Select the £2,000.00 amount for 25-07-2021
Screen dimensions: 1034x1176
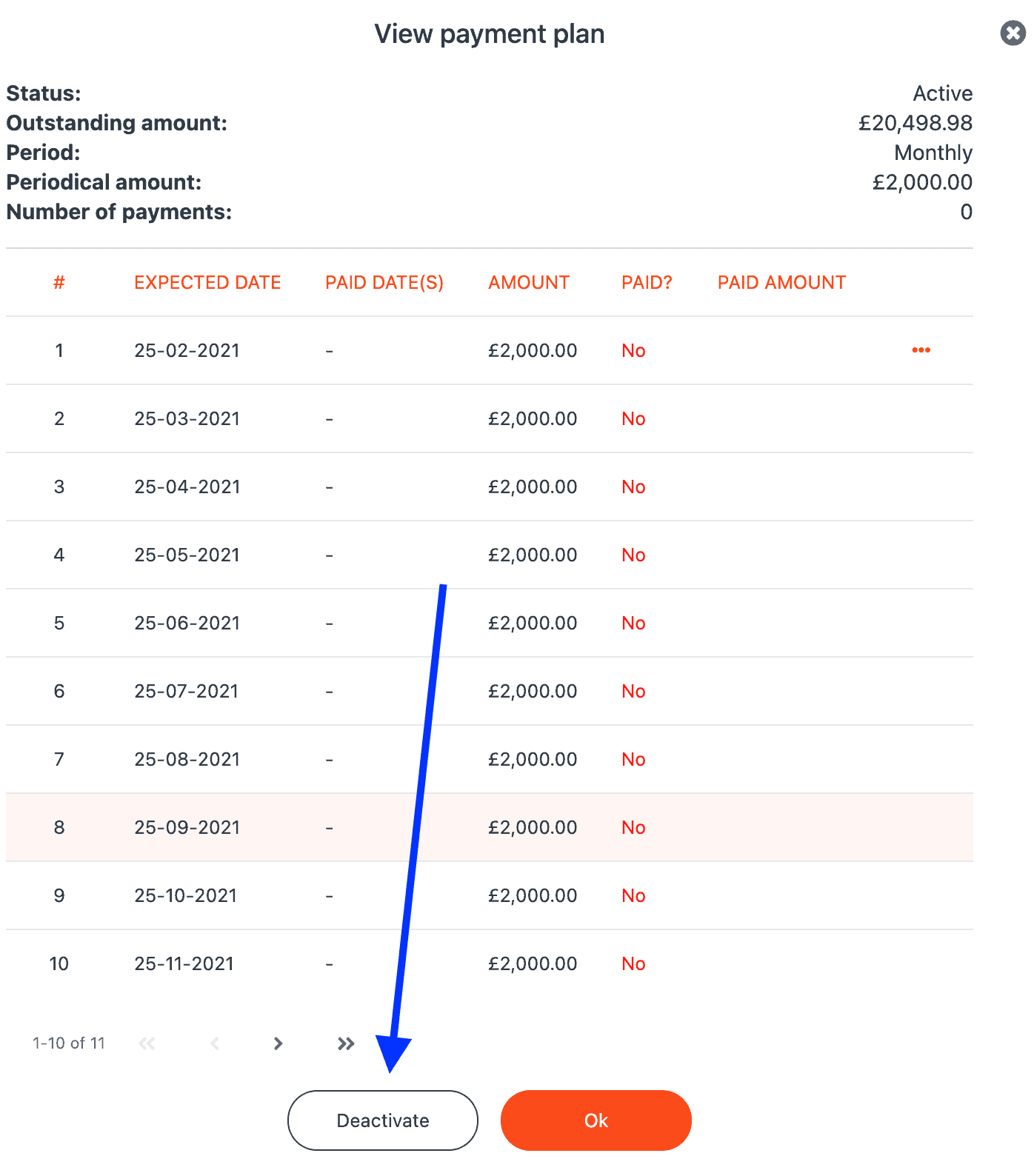533,691
